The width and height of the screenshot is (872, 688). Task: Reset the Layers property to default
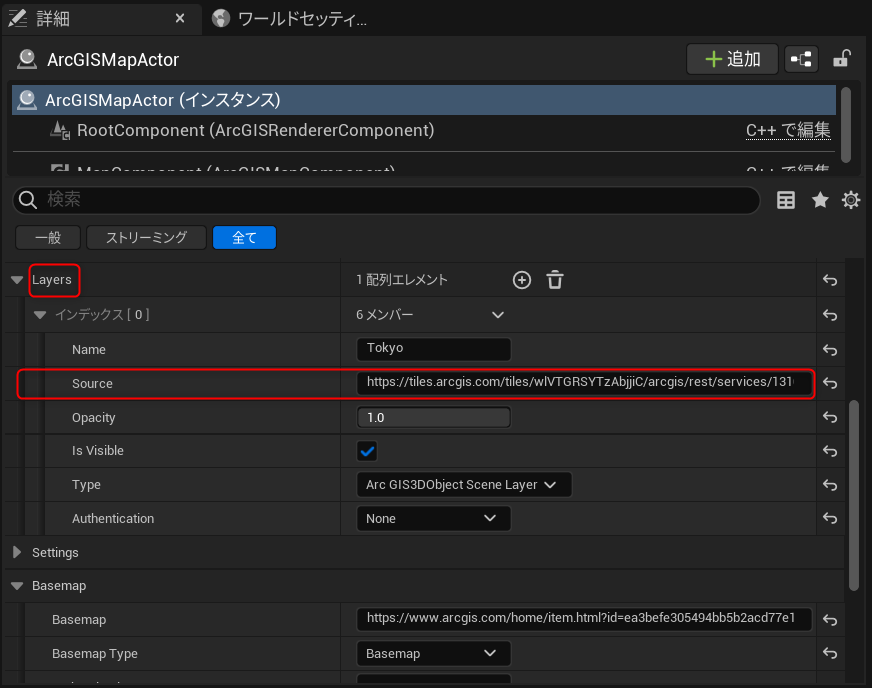830,280
